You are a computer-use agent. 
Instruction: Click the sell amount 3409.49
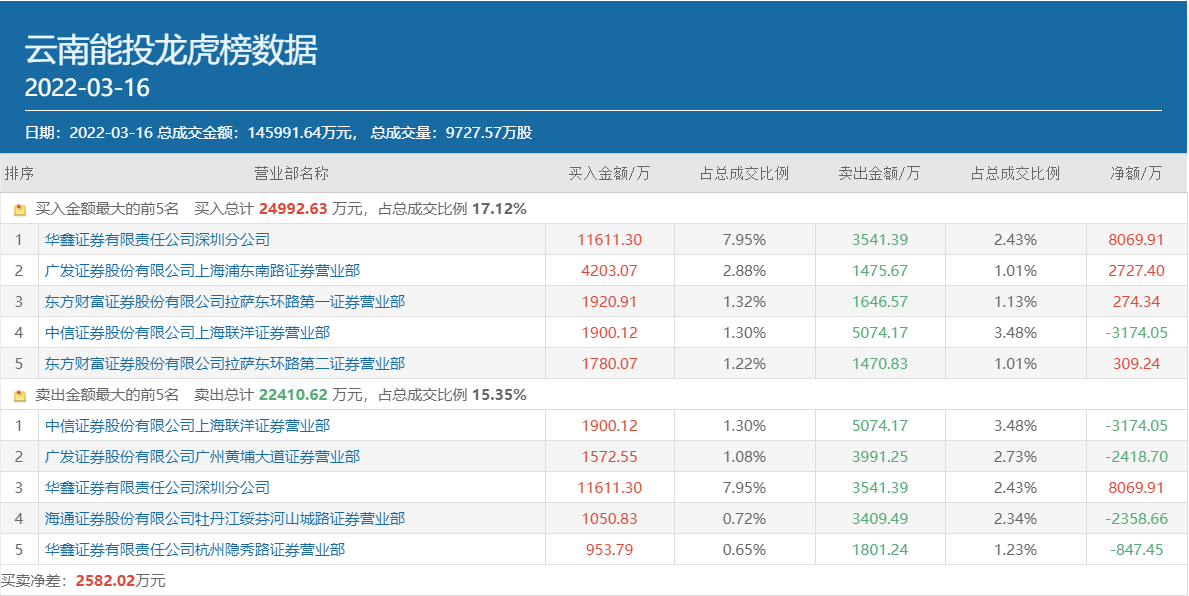pos(880,519)
